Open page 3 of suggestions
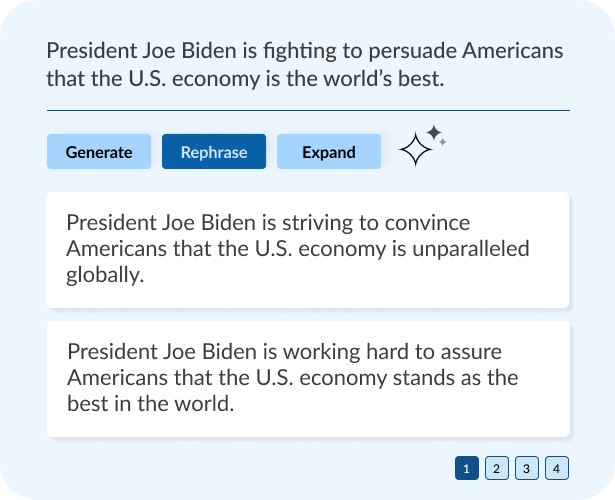Screen dimensions: 615x500 pos(527,467)
